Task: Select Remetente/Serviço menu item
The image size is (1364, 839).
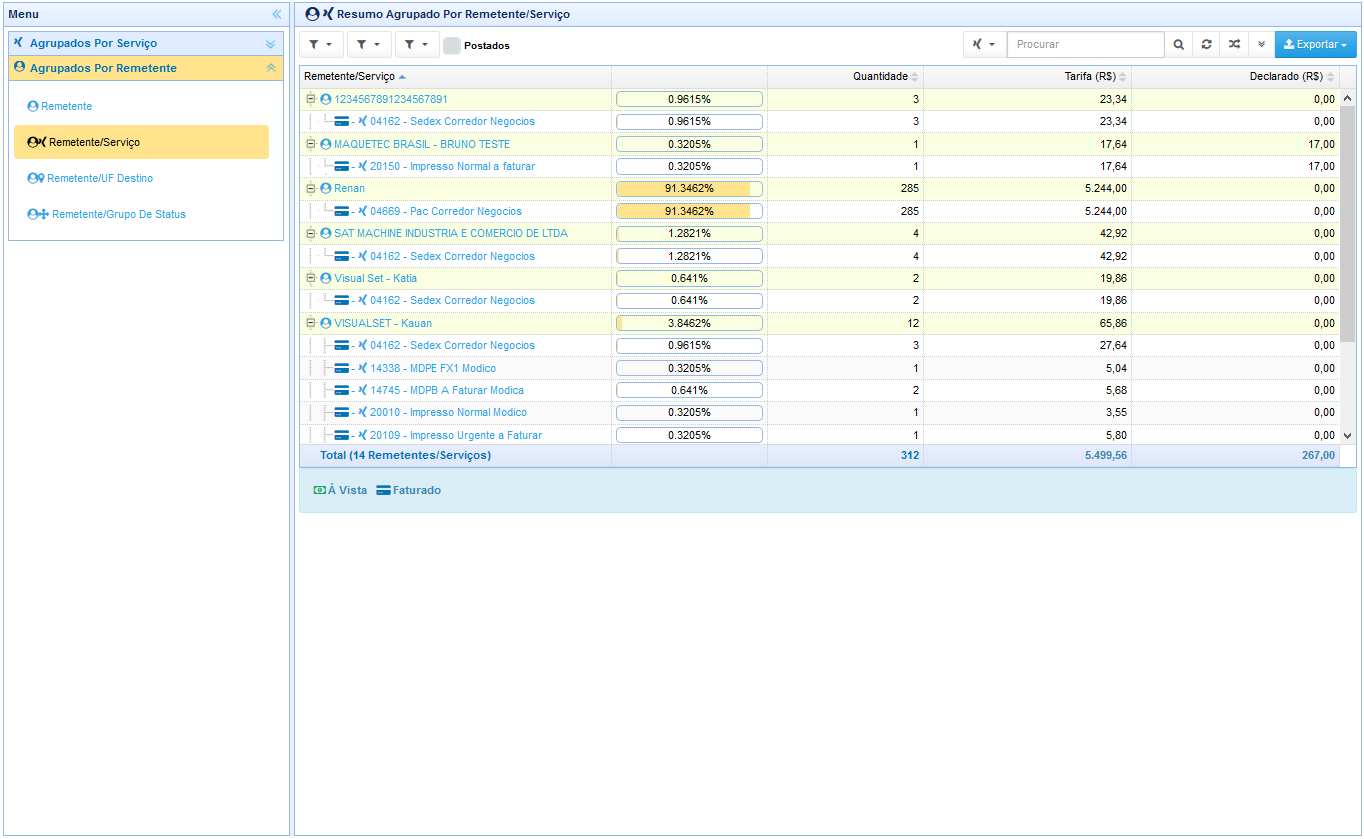Action: tap(141, 142)
